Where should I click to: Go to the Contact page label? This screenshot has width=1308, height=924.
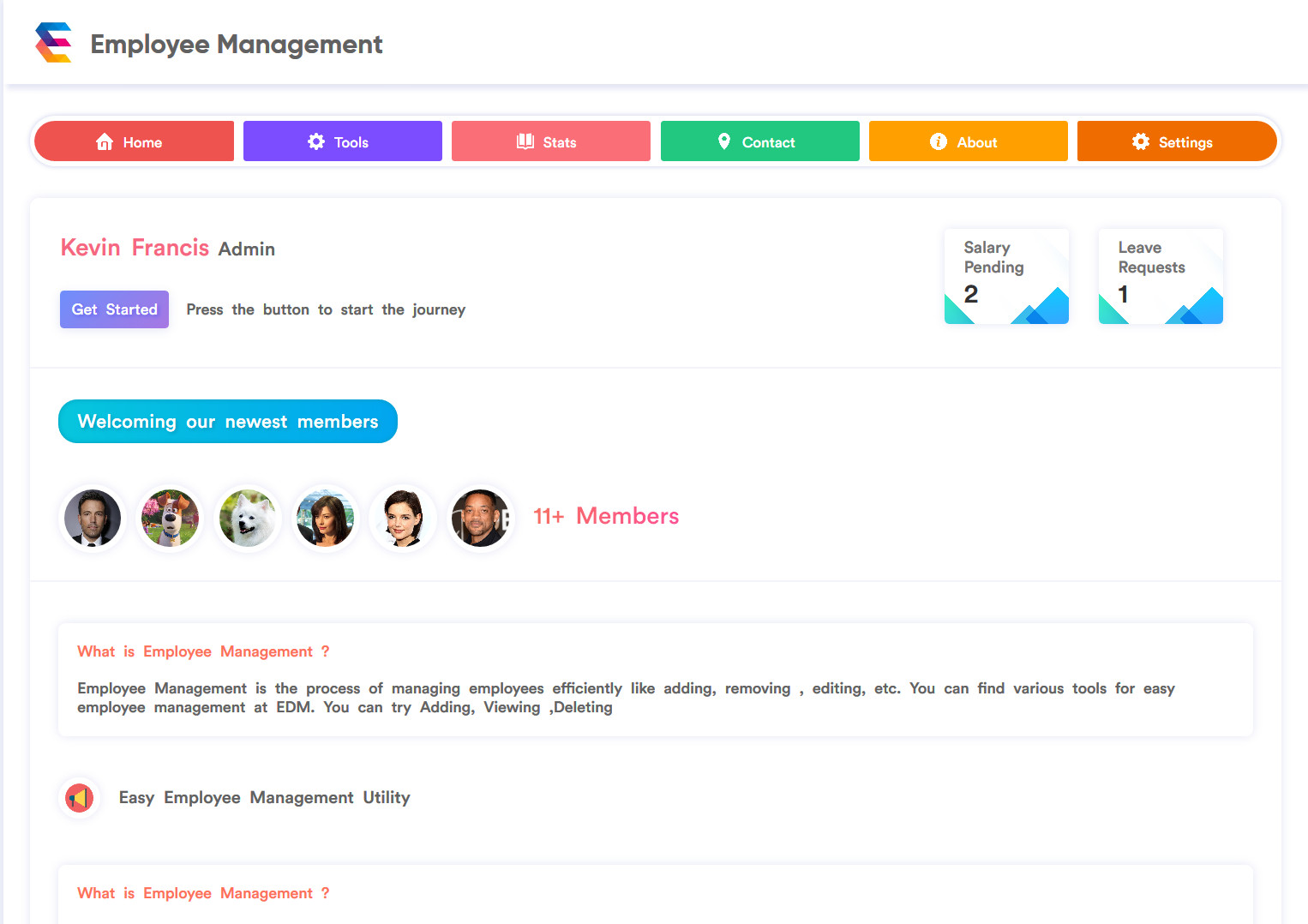(x=768, y=143)
